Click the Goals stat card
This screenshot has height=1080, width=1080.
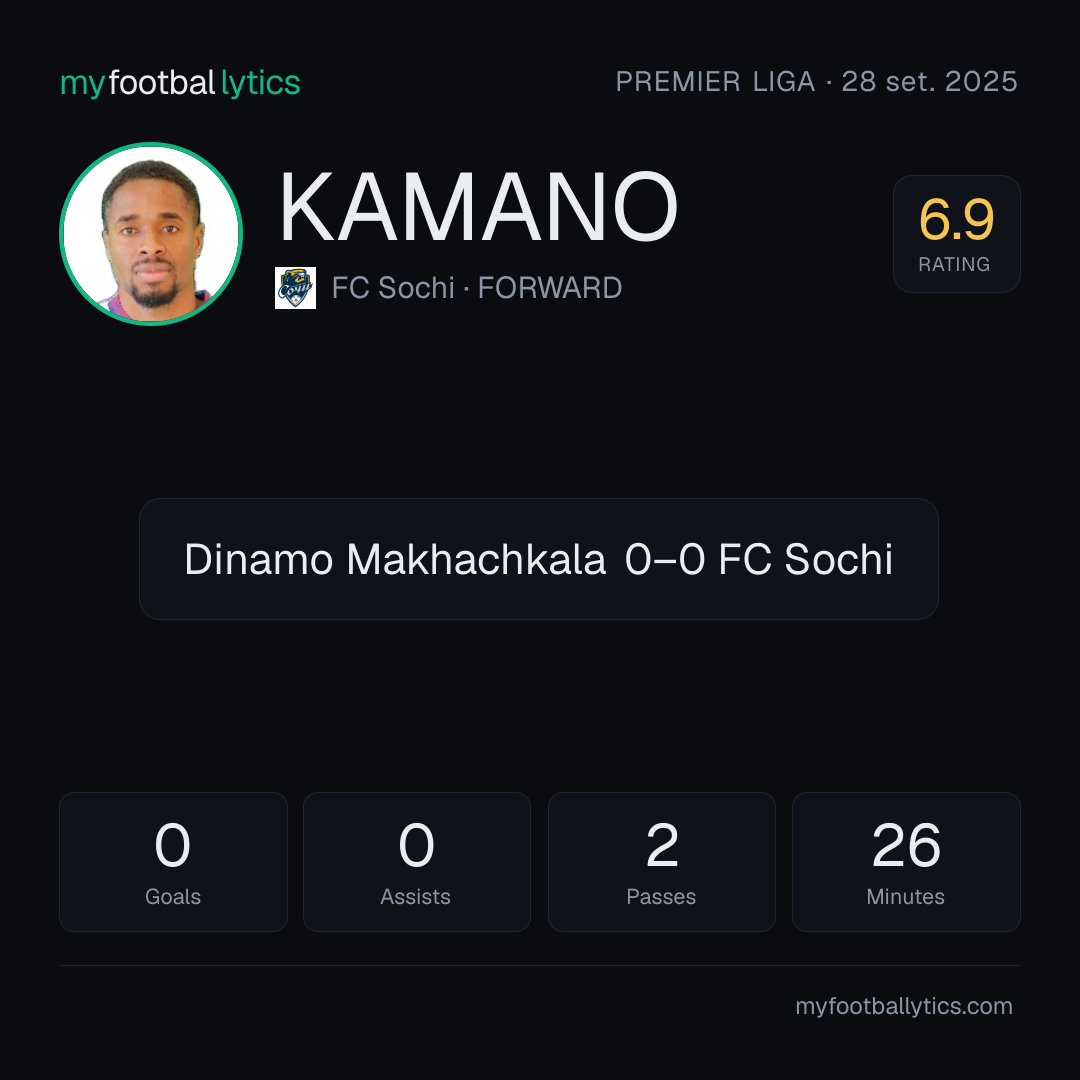(x=173, y=862)
